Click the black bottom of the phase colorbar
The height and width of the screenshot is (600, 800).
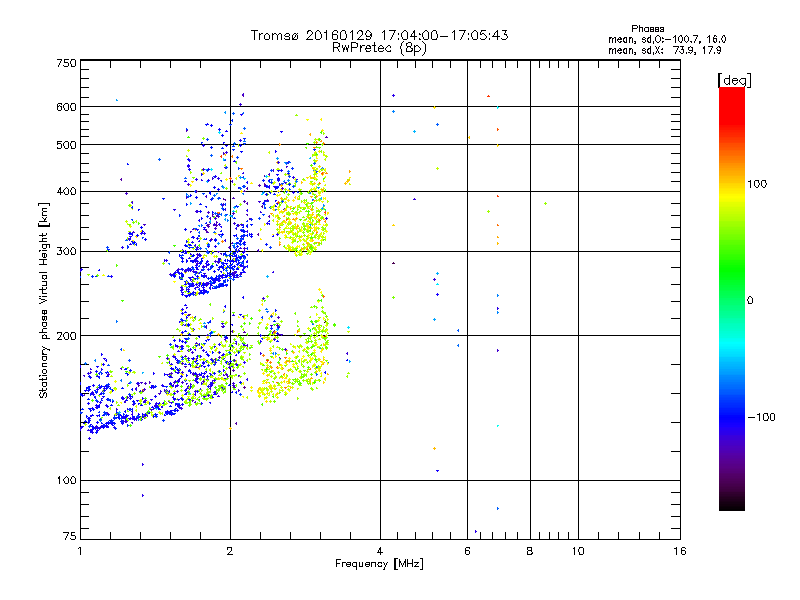pyautogui.click(x=732, y=503)
